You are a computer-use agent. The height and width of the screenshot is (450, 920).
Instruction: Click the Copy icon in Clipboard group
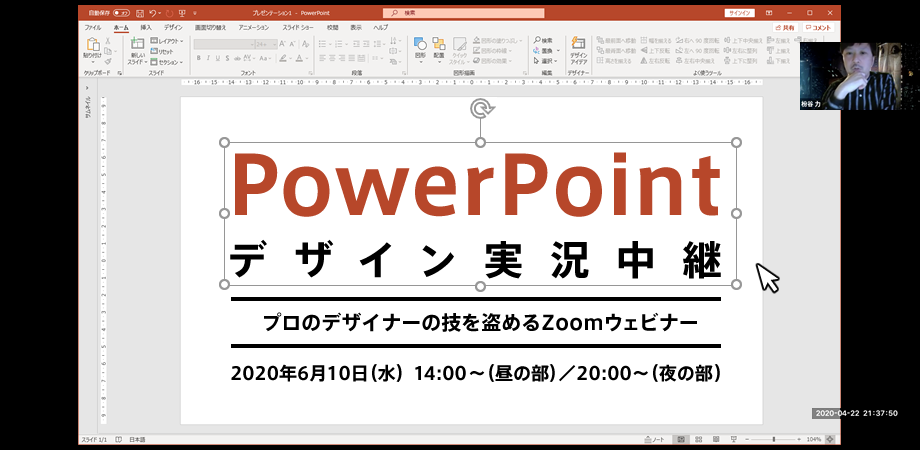108,51
